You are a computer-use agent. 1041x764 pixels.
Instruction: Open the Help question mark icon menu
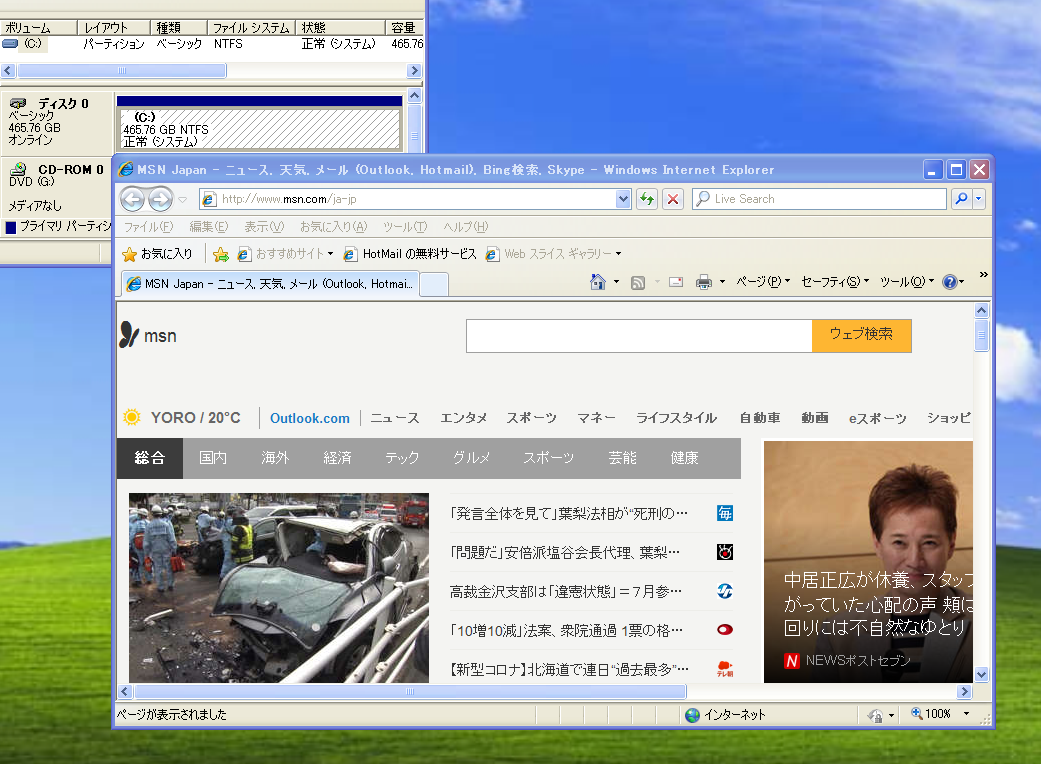pos(949,282)
